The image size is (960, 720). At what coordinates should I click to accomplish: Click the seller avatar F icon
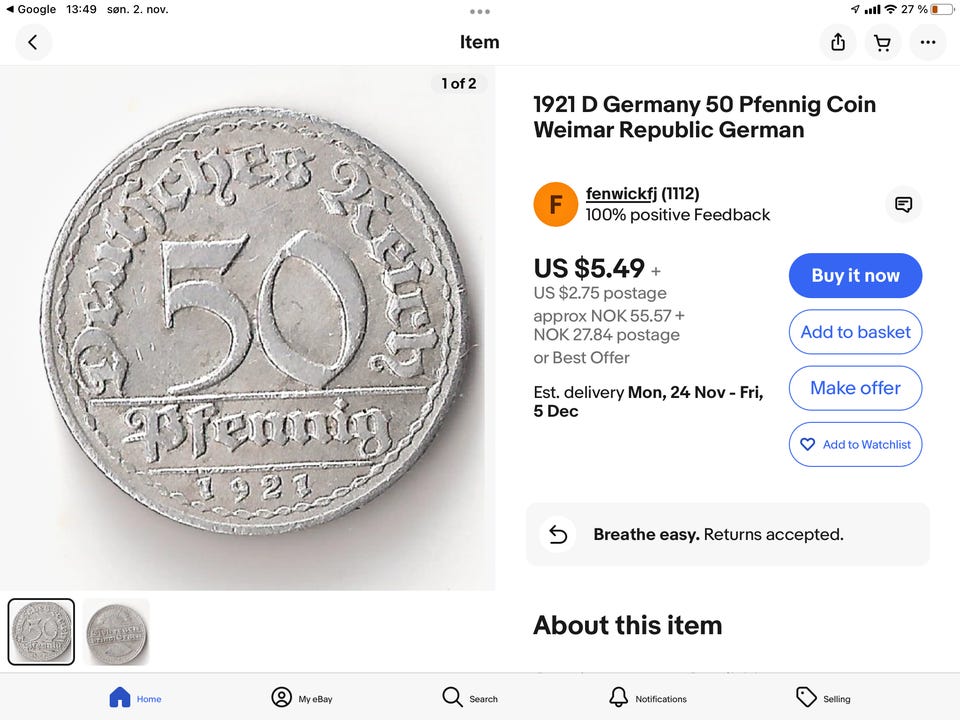(555, 204)
